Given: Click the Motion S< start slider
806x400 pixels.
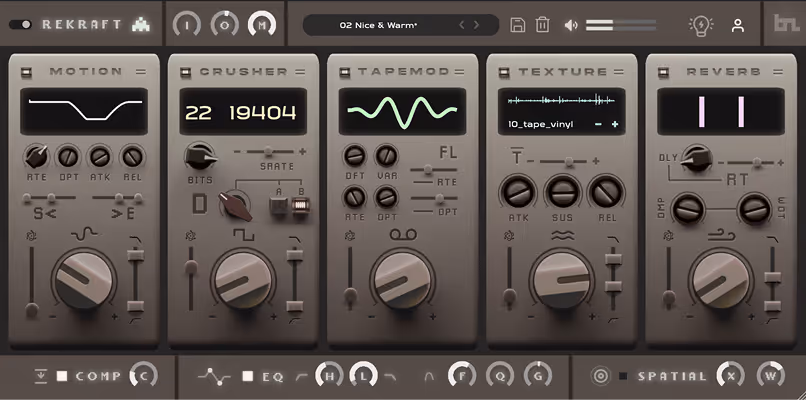Looking at the screenshot, I should [49, 197].
